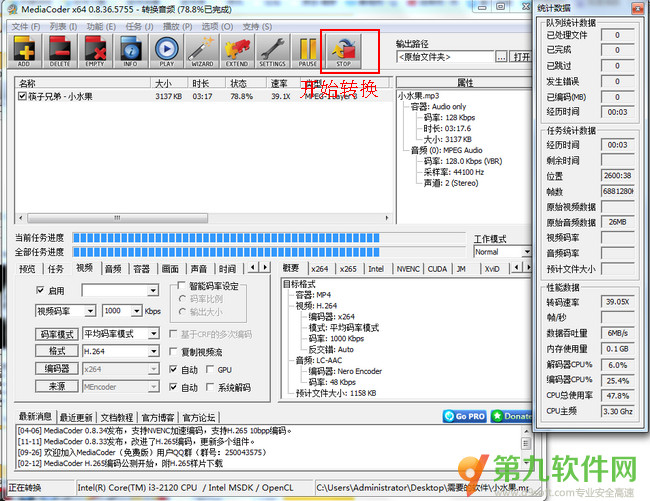Image resolution: width=650 pixels, height=501 pixels.
Task: Open the 官方论坛 tab
Action: (199, 417)
